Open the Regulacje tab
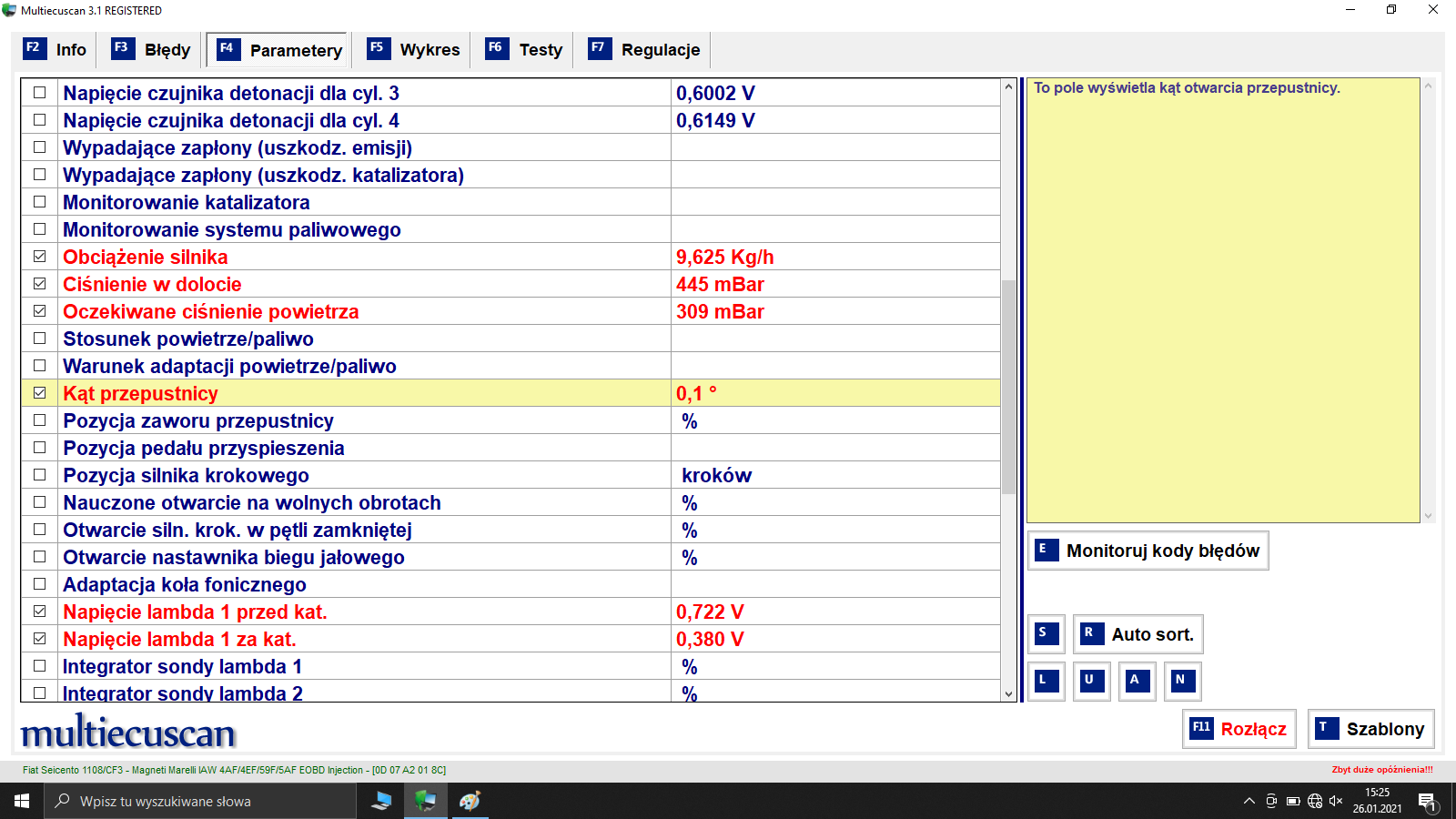Image resolution: width=1456 pixels, height=819 pixels. tap(645, 50)
